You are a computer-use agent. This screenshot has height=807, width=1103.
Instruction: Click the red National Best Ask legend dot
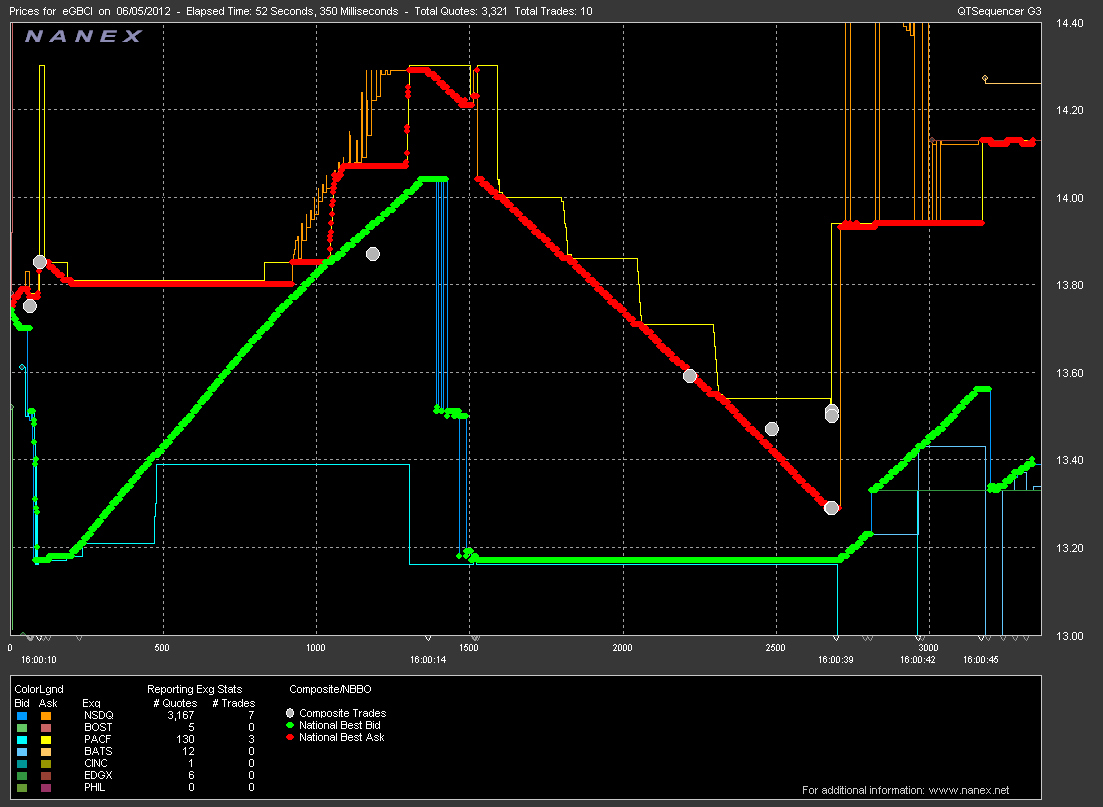(290, 737)
